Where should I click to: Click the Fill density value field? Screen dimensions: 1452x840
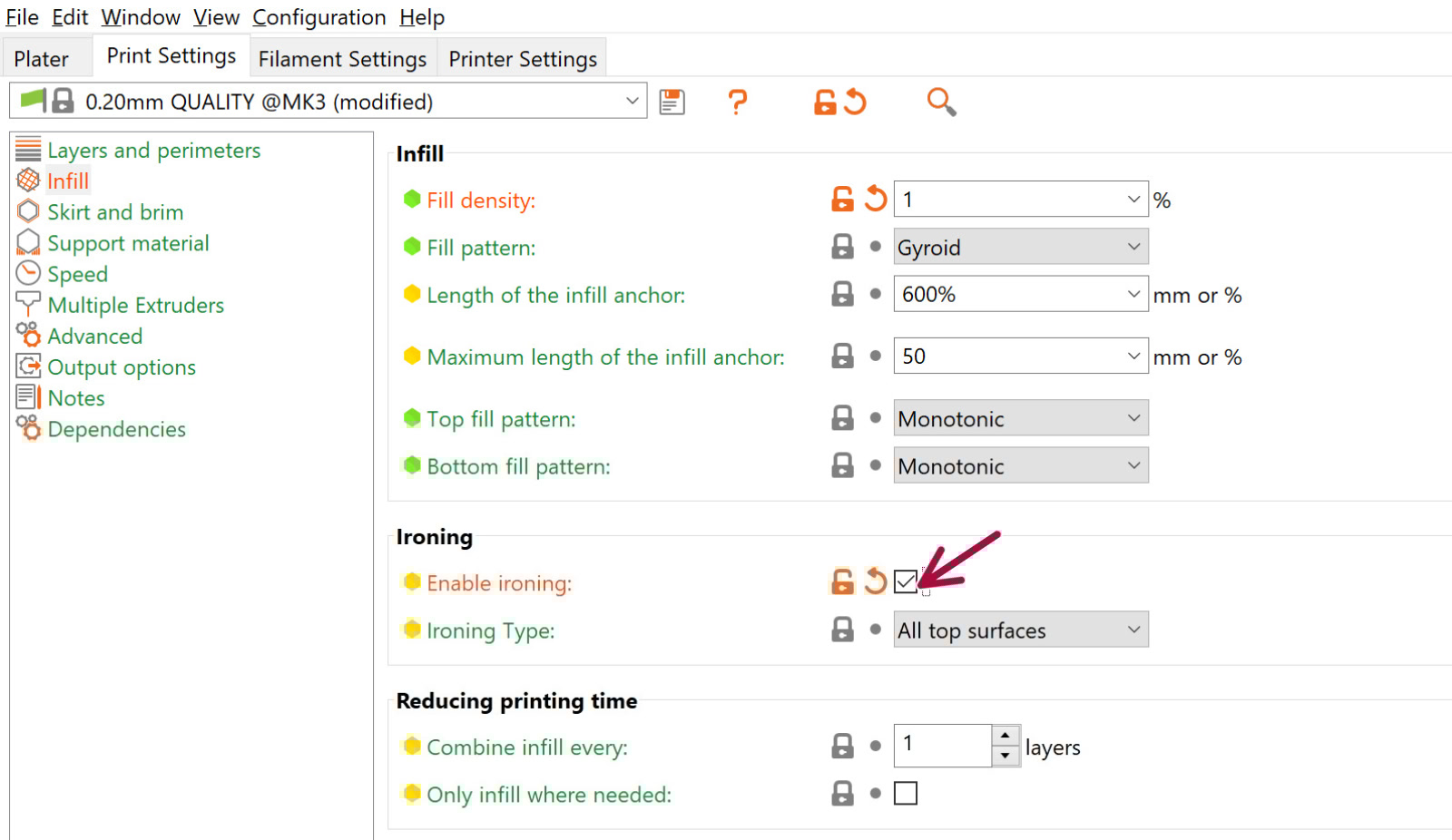pyautogui.click(x=1007, y=199)
